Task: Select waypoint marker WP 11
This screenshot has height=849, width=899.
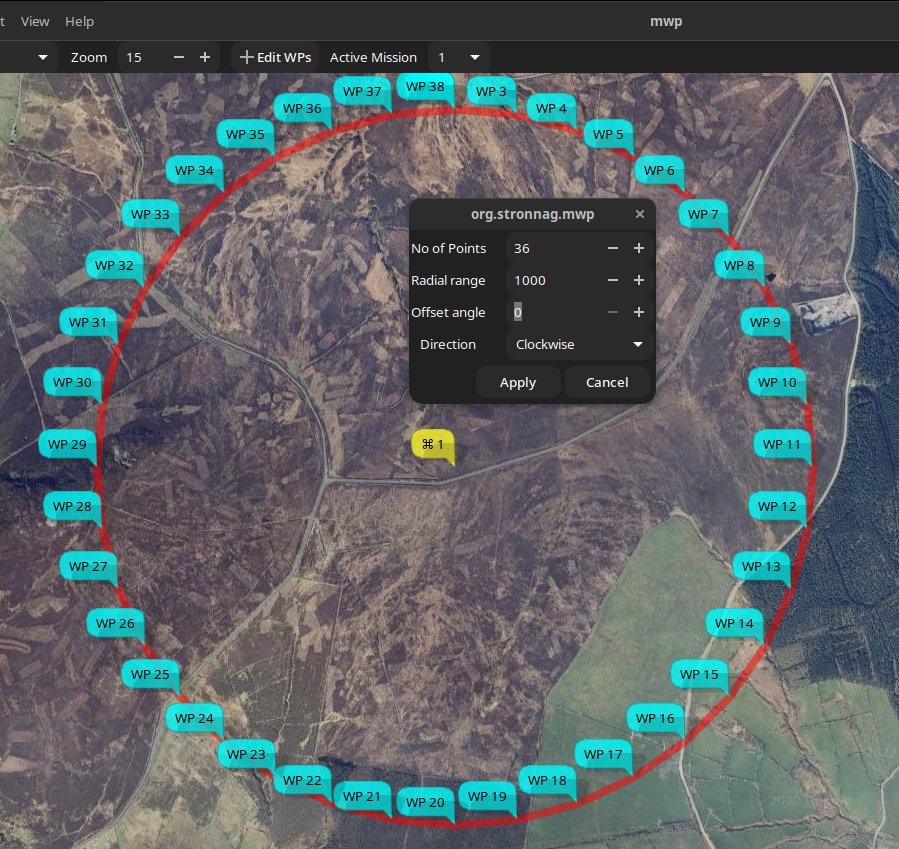Action: (782, 444)
